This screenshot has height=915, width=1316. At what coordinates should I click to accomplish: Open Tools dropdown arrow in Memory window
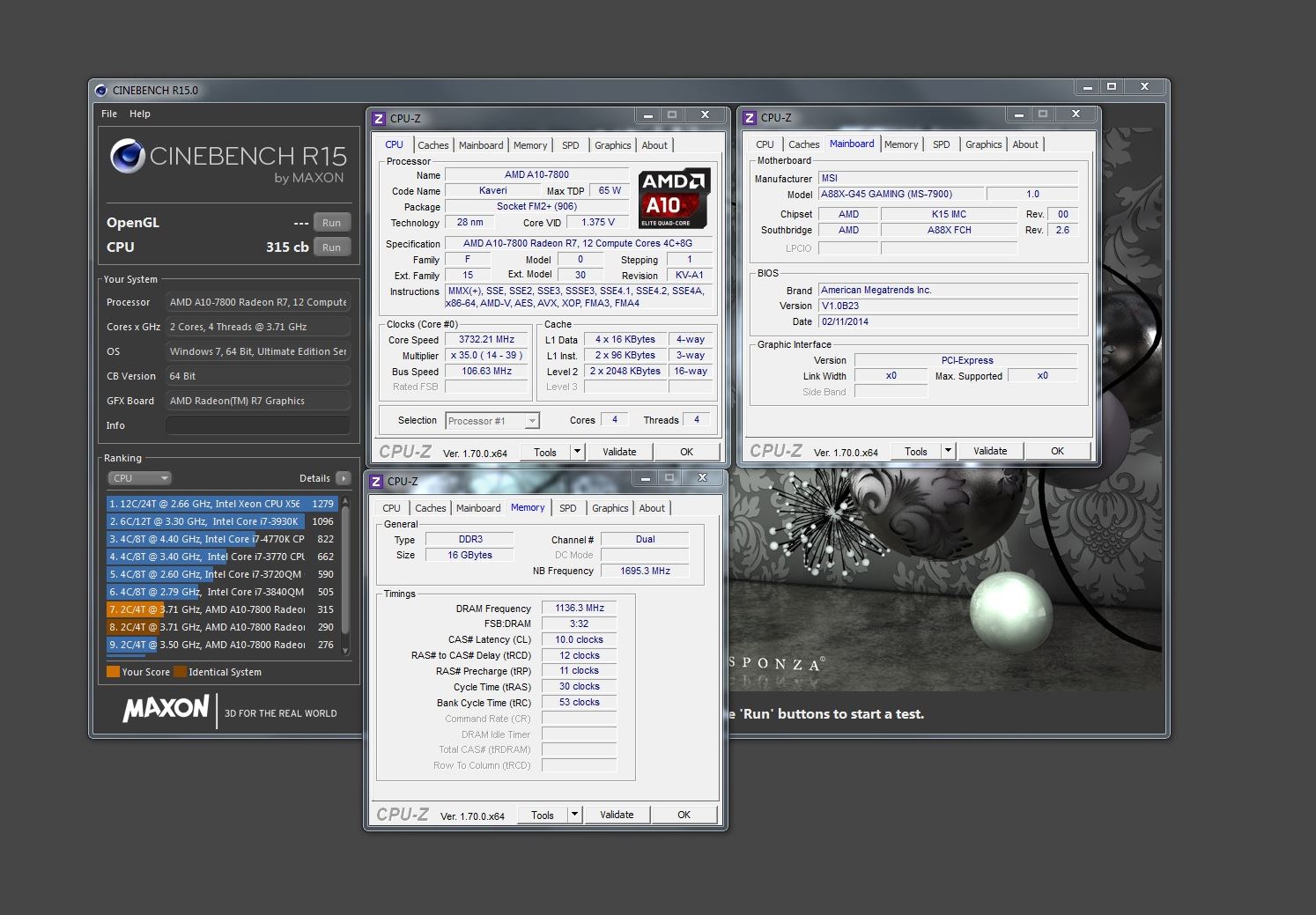574,815
